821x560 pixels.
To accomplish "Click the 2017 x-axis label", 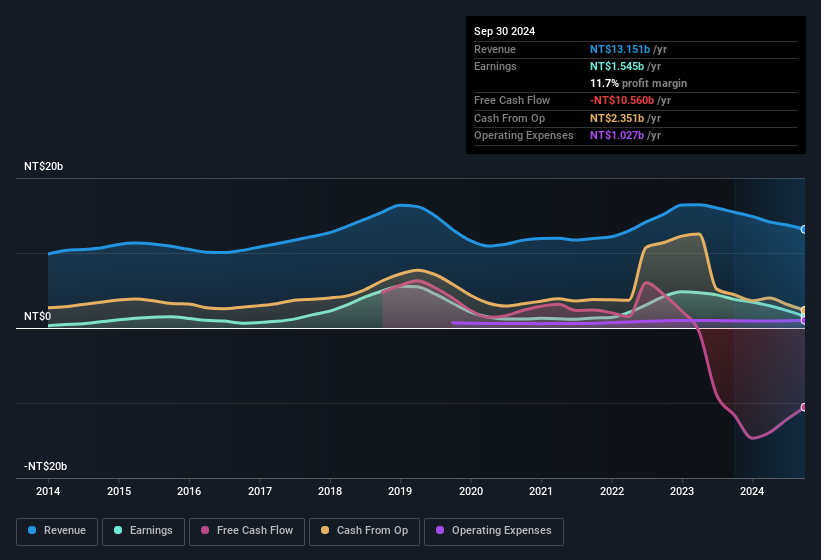I will [x=260, y=491].
